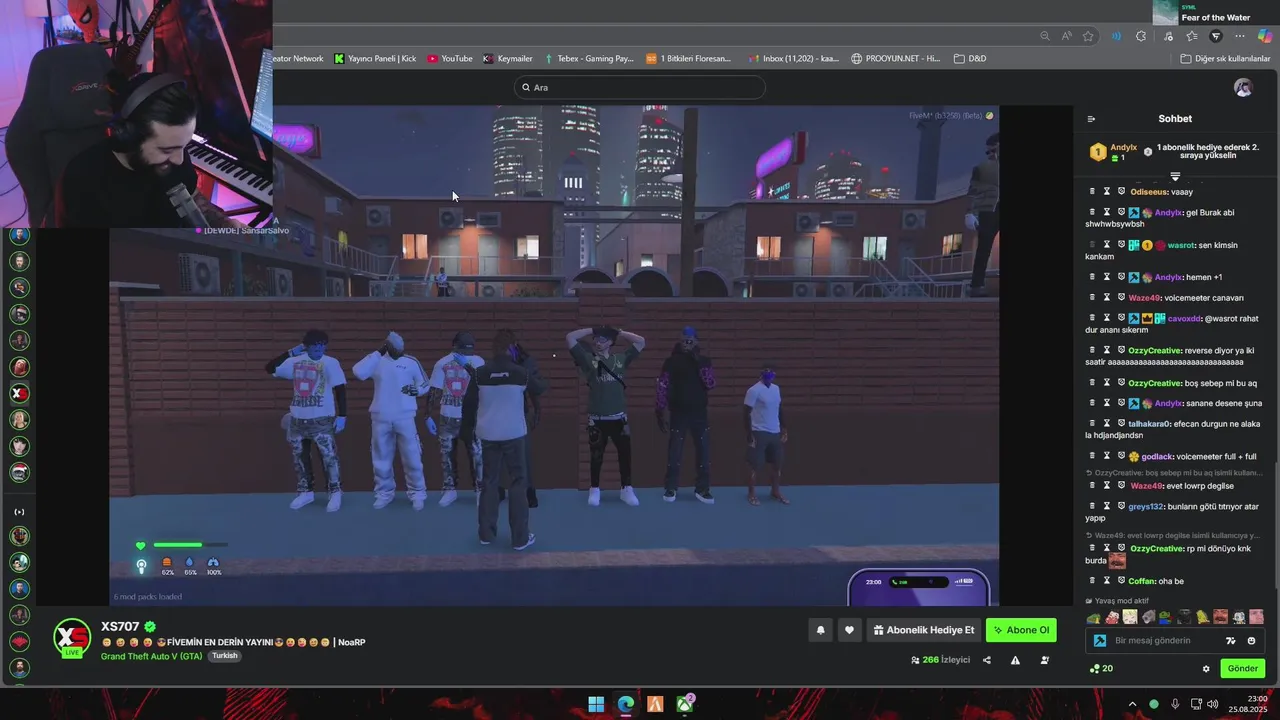Viewport: 1280px width, 720px height.
Task: Open the YouTube bookmark
Action: [x=449, y=58]
